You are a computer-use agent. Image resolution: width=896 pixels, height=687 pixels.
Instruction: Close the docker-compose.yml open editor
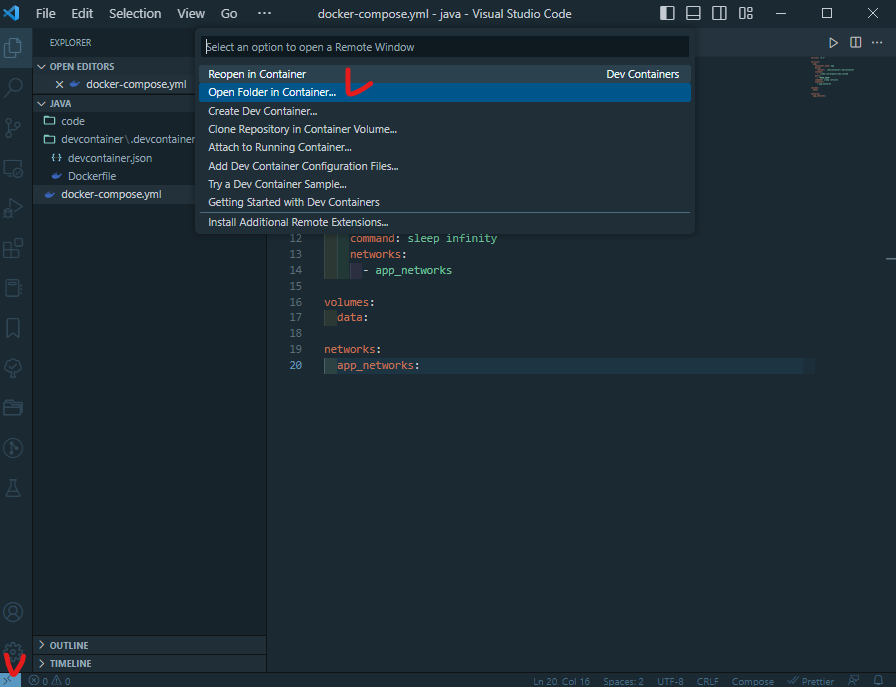(x=59, y=84)
